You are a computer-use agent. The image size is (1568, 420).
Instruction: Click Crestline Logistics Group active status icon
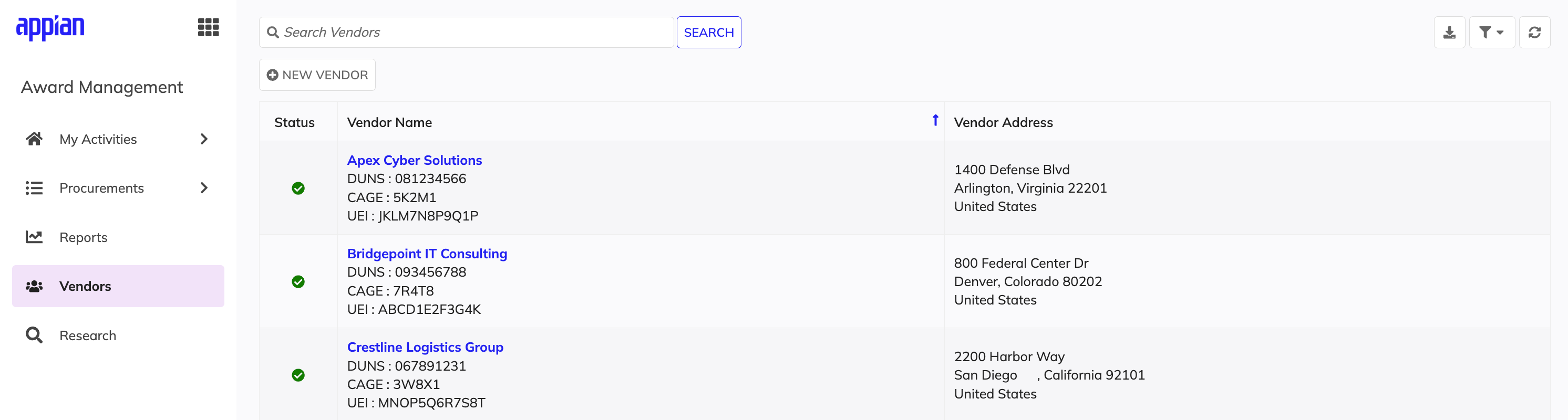point(298,375)
